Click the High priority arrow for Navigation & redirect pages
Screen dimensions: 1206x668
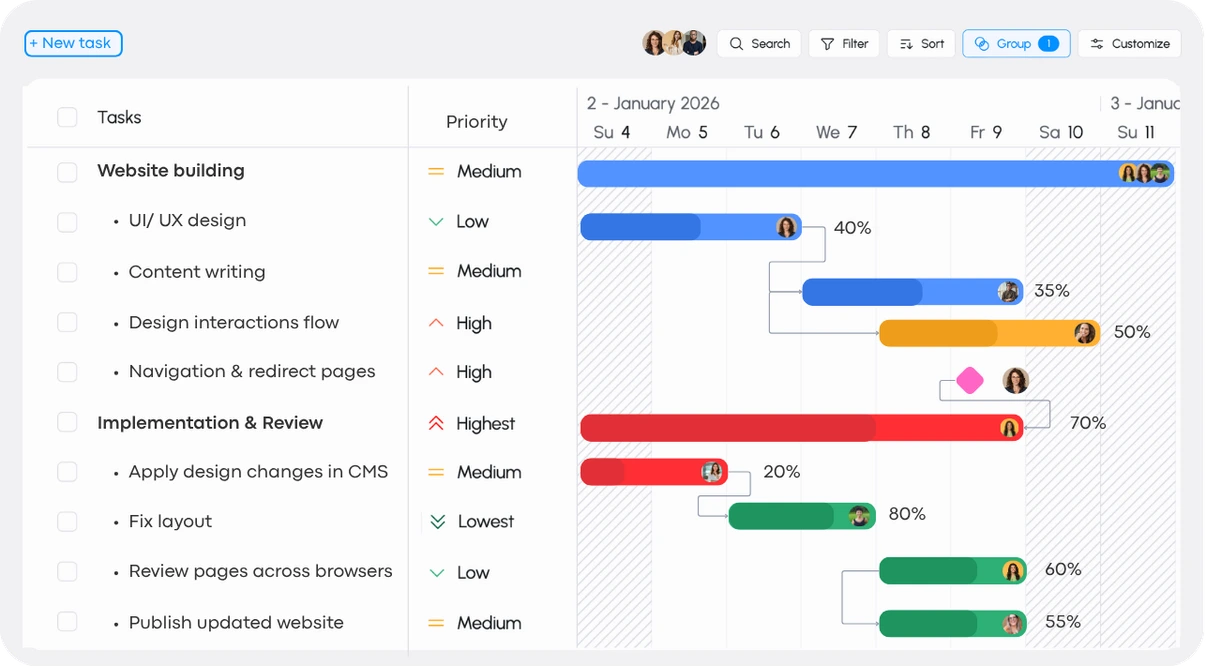[436, 372]
